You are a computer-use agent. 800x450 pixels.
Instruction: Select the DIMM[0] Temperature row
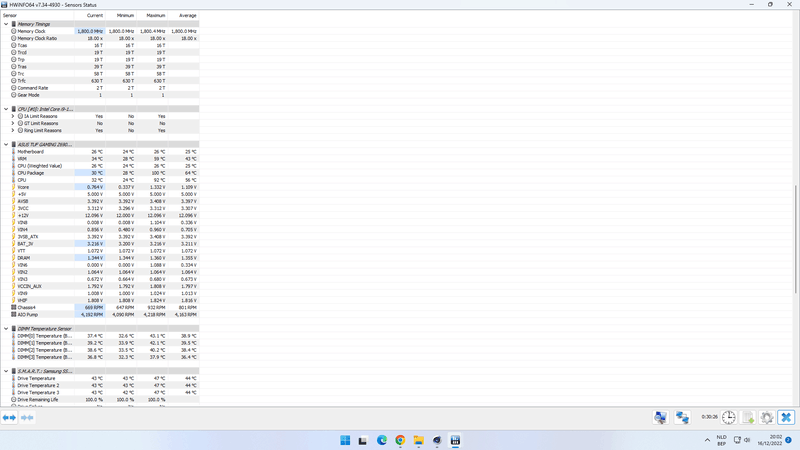(100, 336)
